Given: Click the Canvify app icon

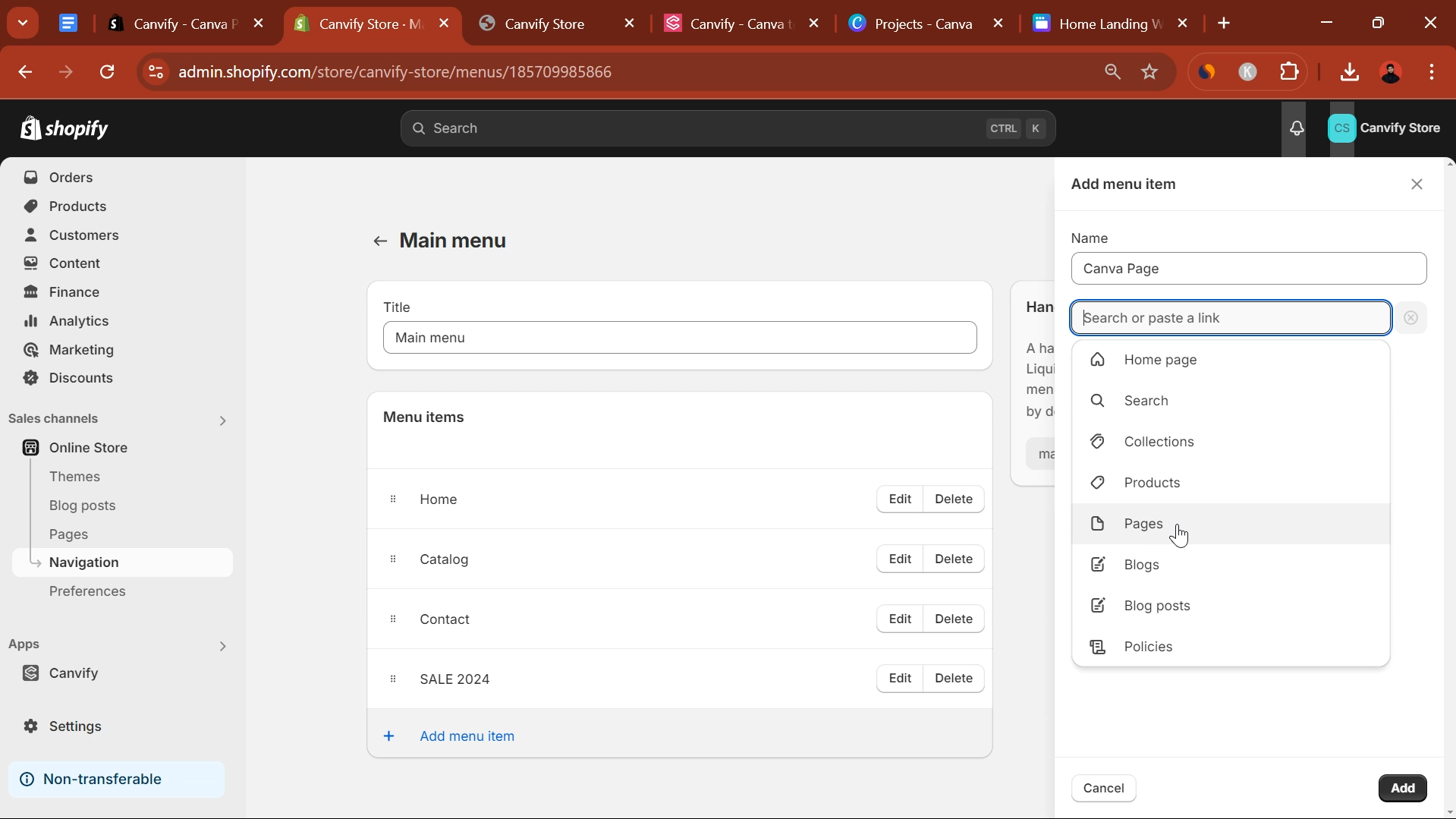Looking at the screenshot, I should [30, 673].
